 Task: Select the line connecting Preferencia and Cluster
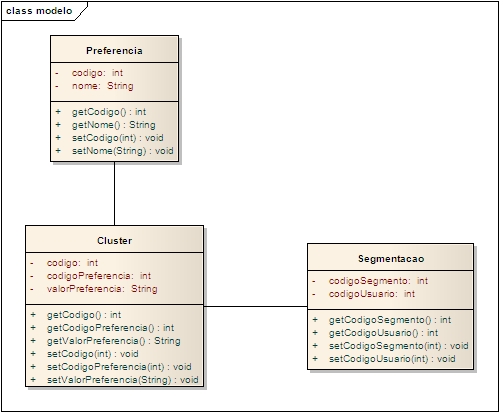114,194
